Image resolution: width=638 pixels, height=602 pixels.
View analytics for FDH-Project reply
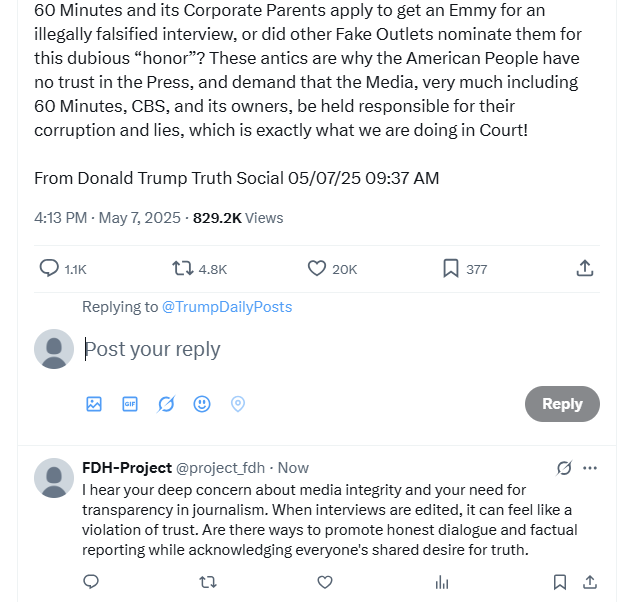pos(441,582)
